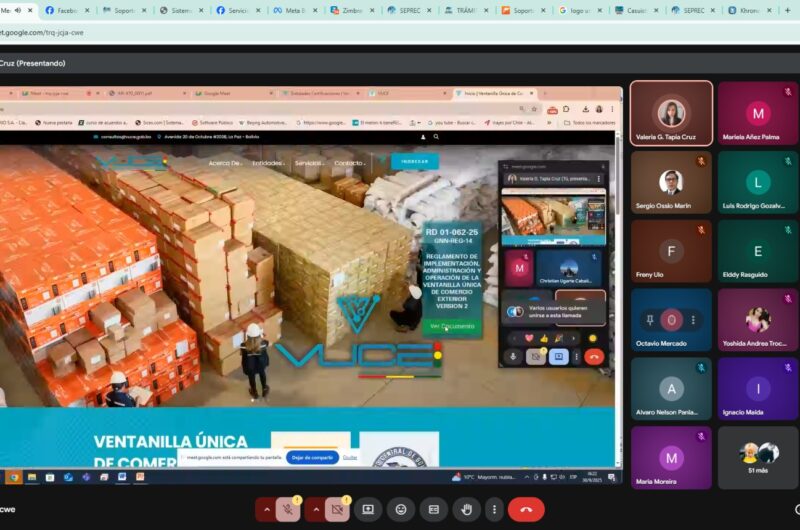Viewport: 800px width, 530px height.
Task: Click the red leave call button
Action: point(526,509)
